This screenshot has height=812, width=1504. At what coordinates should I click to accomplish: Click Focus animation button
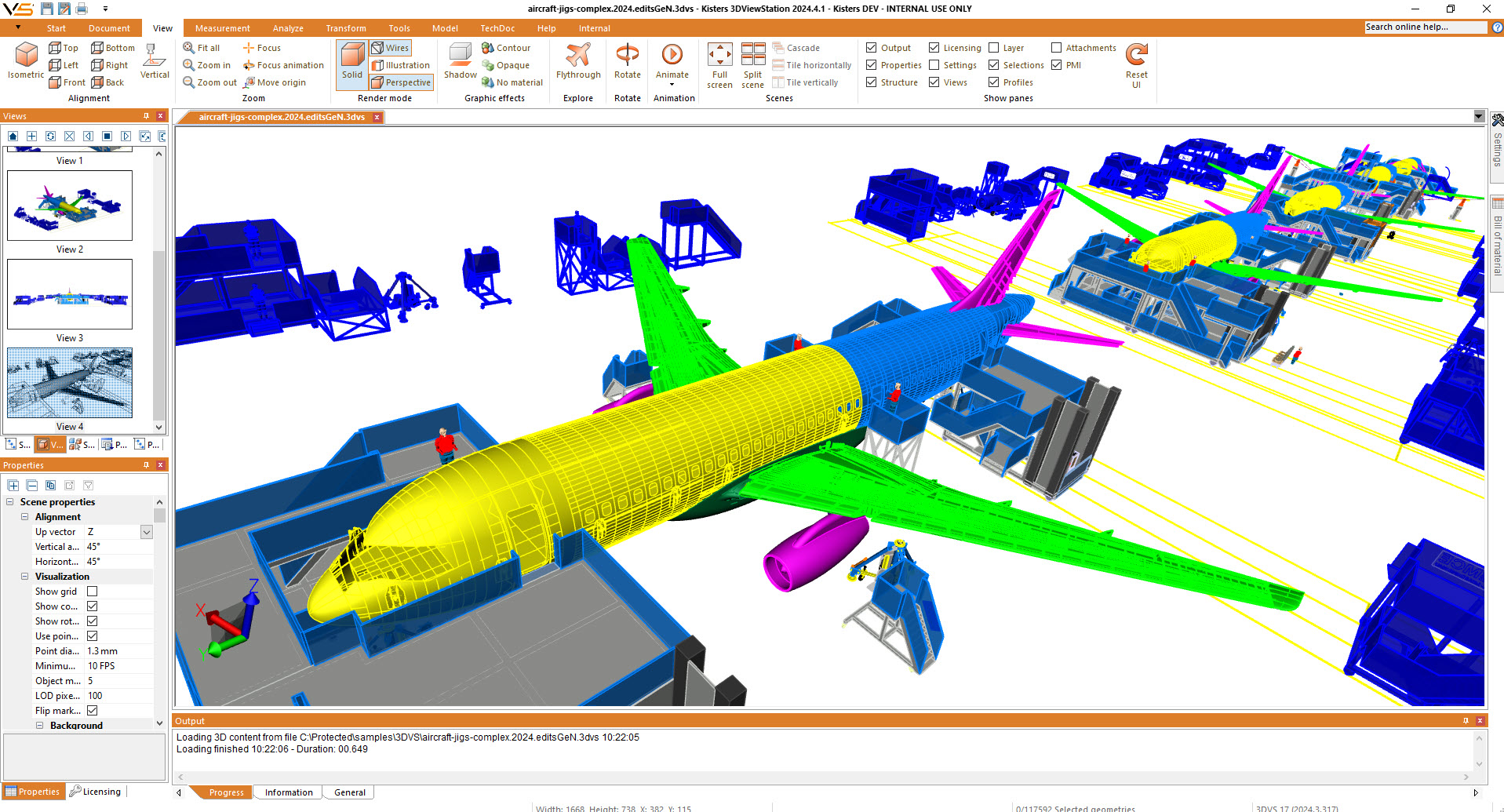click(x=283, y=65)
